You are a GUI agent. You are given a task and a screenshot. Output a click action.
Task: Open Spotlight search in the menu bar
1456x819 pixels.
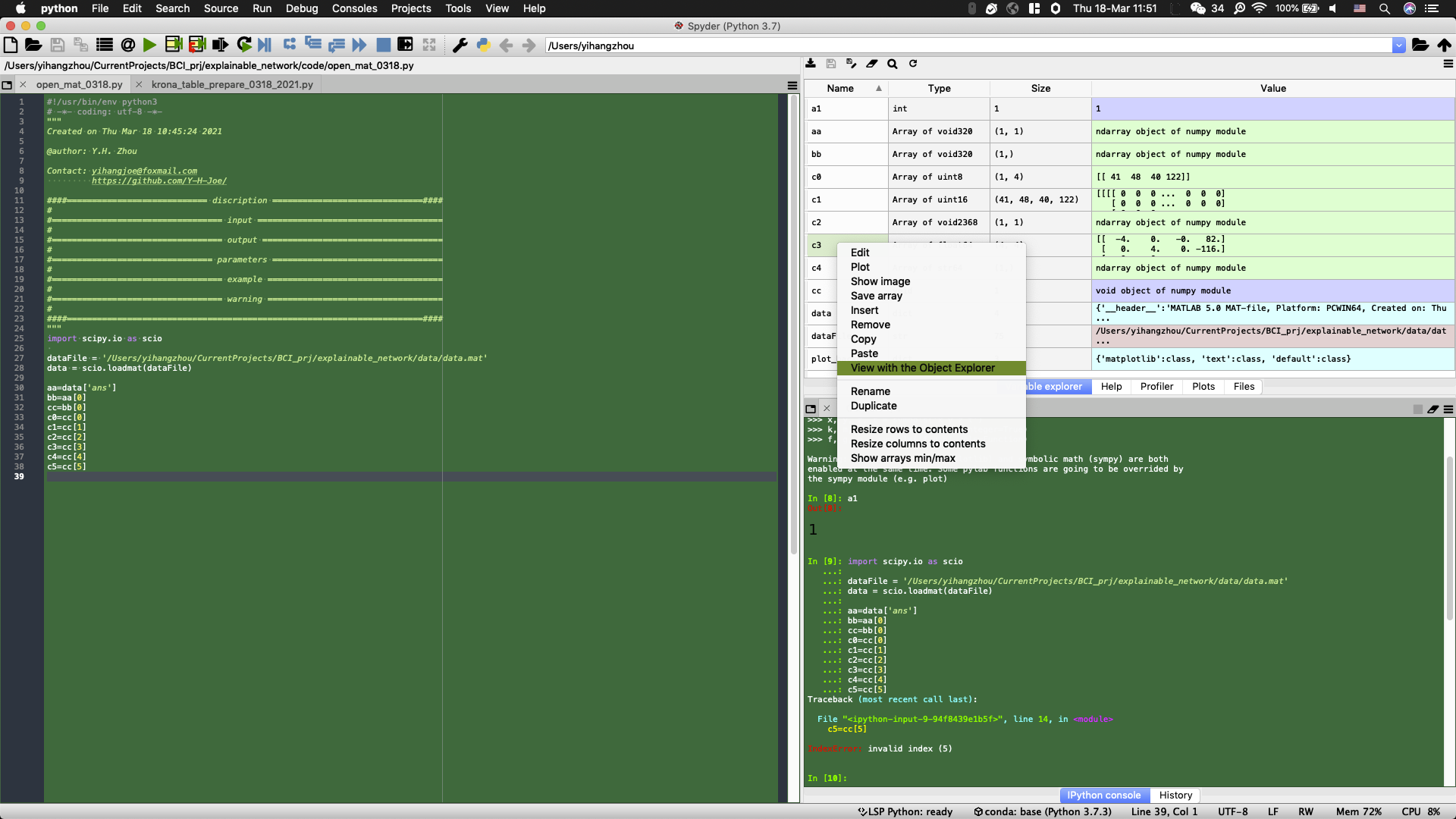pyautogui.click(x=1385, y=8)
